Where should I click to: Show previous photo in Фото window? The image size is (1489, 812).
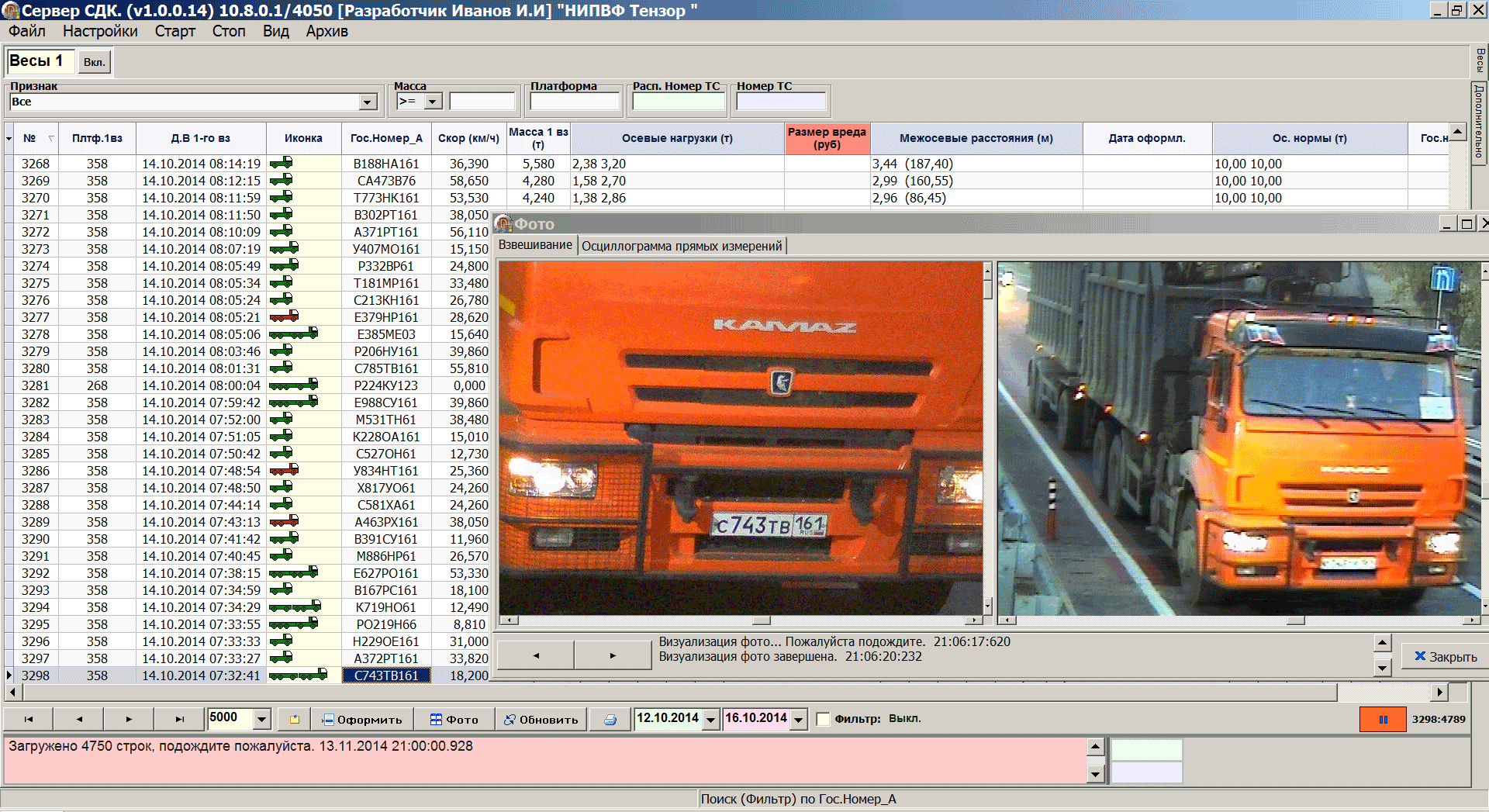535,655
